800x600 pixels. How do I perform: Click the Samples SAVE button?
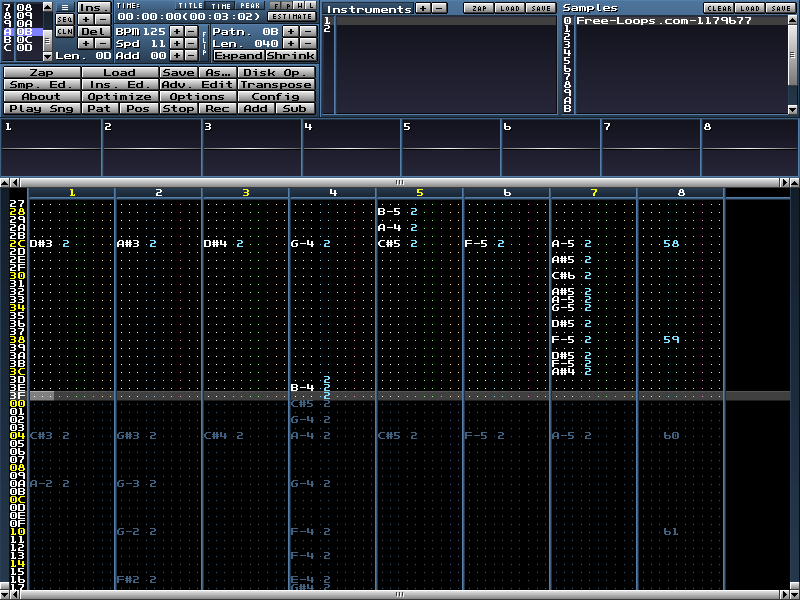point(781,8)
